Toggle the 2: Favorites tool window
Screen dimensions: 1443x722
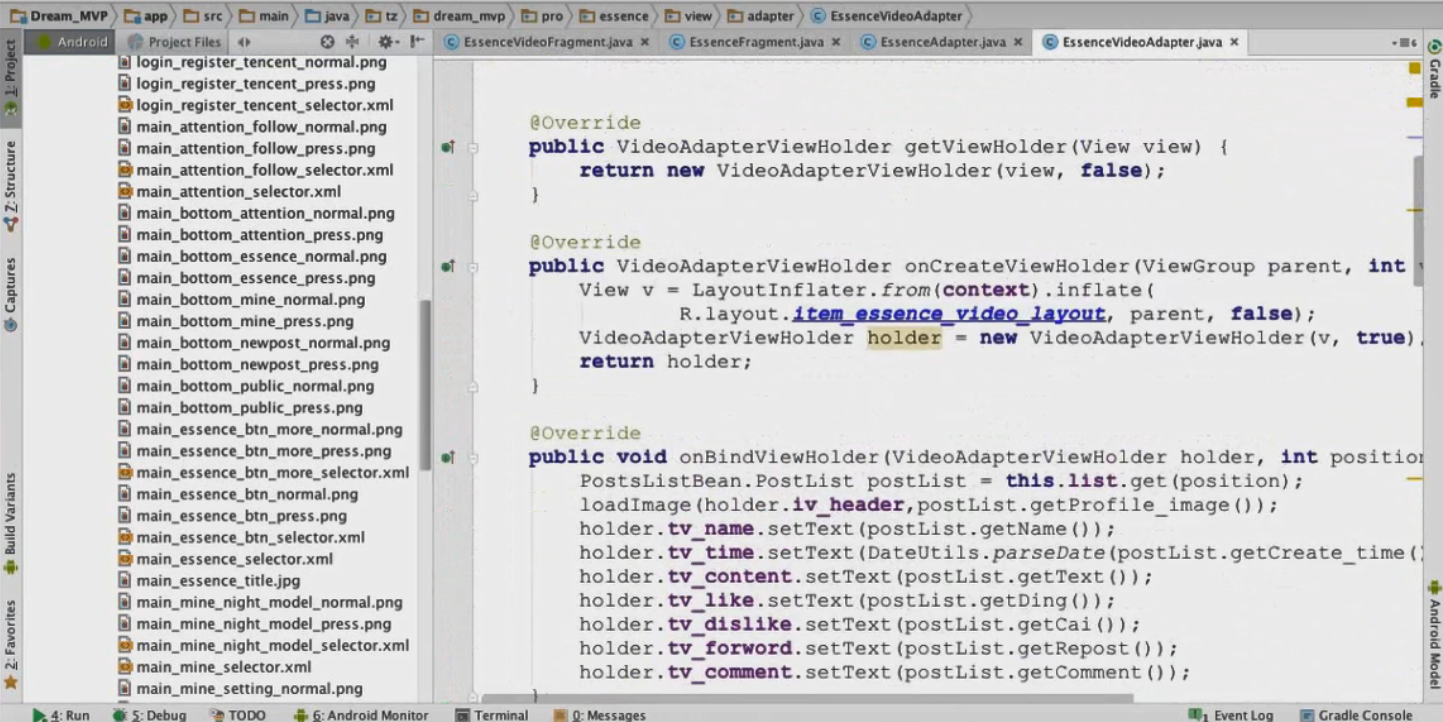coord(10,643)
